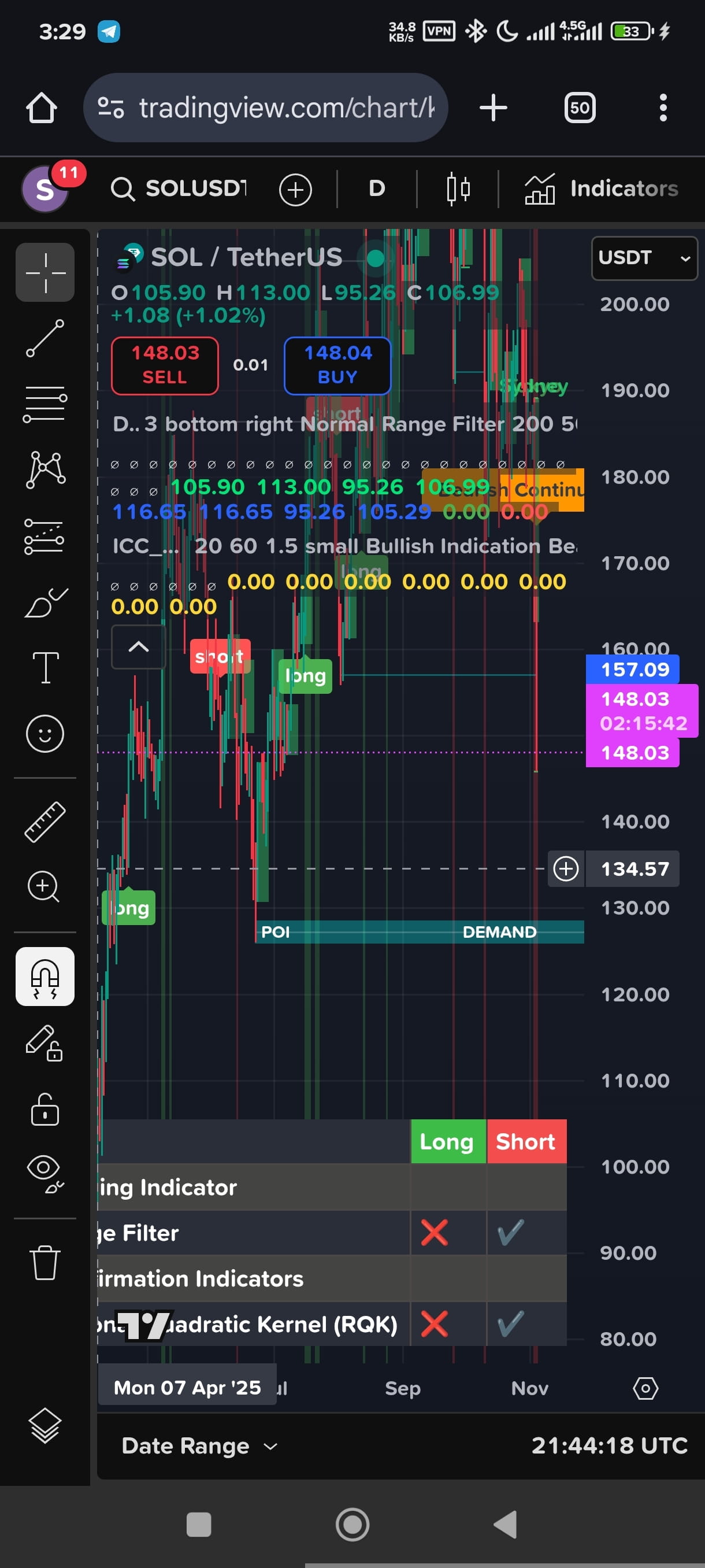Open the browser three-dot menu
Viewport: 705px width, 1568px height.
click(663, 108)
